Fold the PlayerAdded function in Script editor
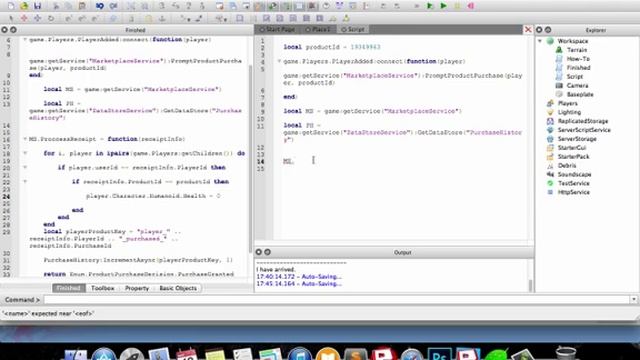640x360 pixels. coord(279,61)
